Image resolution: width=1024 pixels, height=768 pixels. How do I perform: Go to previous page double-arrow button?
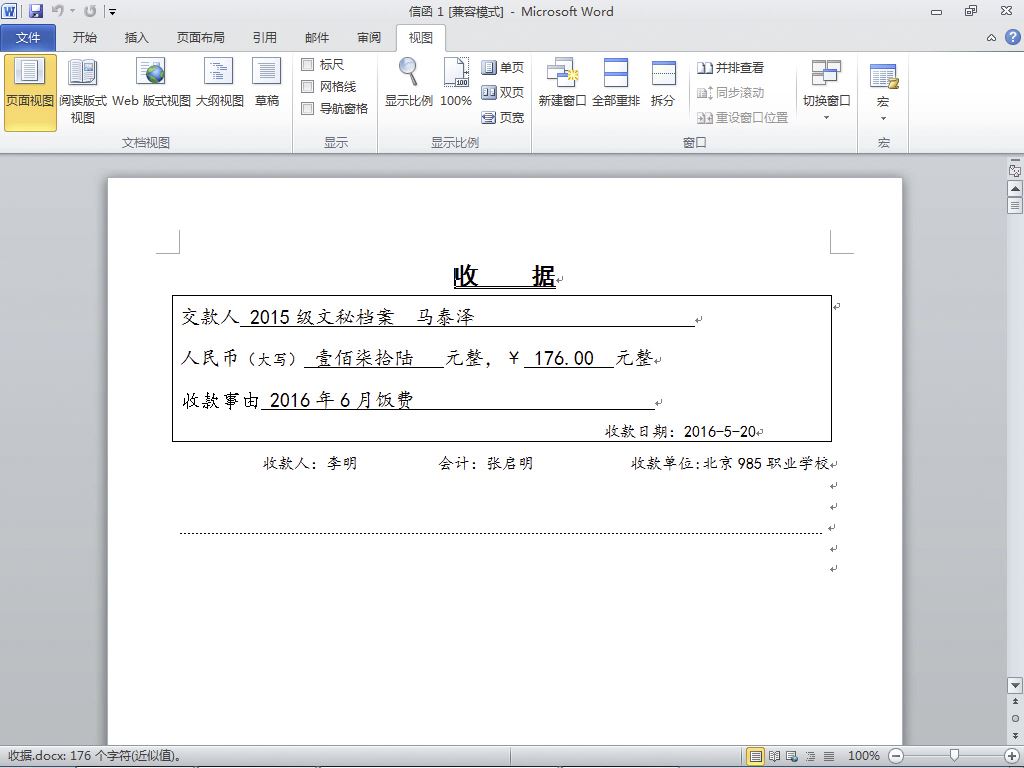(1015, 702)
